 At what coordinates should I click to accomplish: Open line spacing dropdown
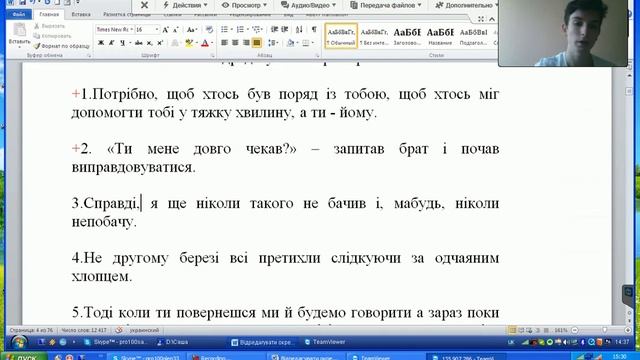pos(273,42)
